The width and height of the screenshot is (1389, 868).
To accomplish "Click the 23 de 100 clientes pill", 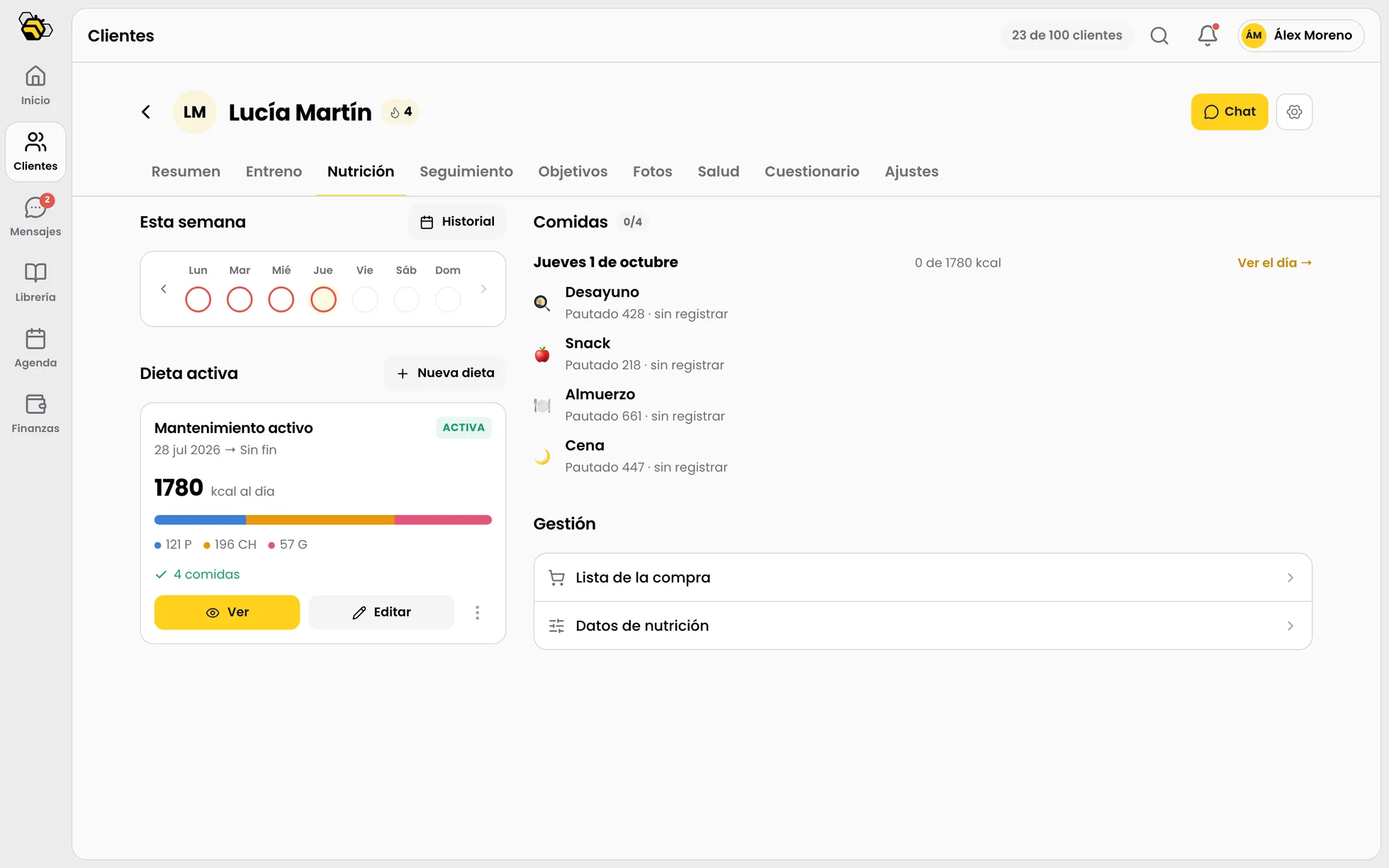I will (1067, 35).
